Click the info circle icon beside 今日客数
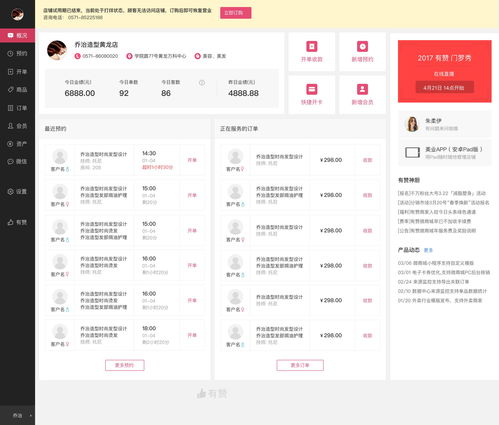Screen dimensions: 499x425 click(x=202, y=82)
